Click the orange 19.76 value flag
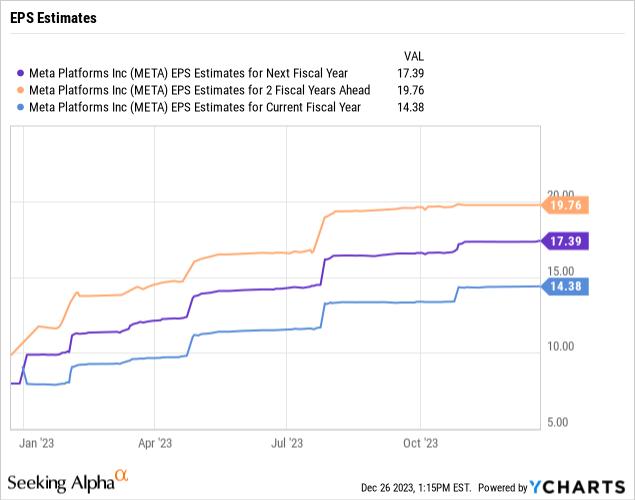 coord(566,205)
